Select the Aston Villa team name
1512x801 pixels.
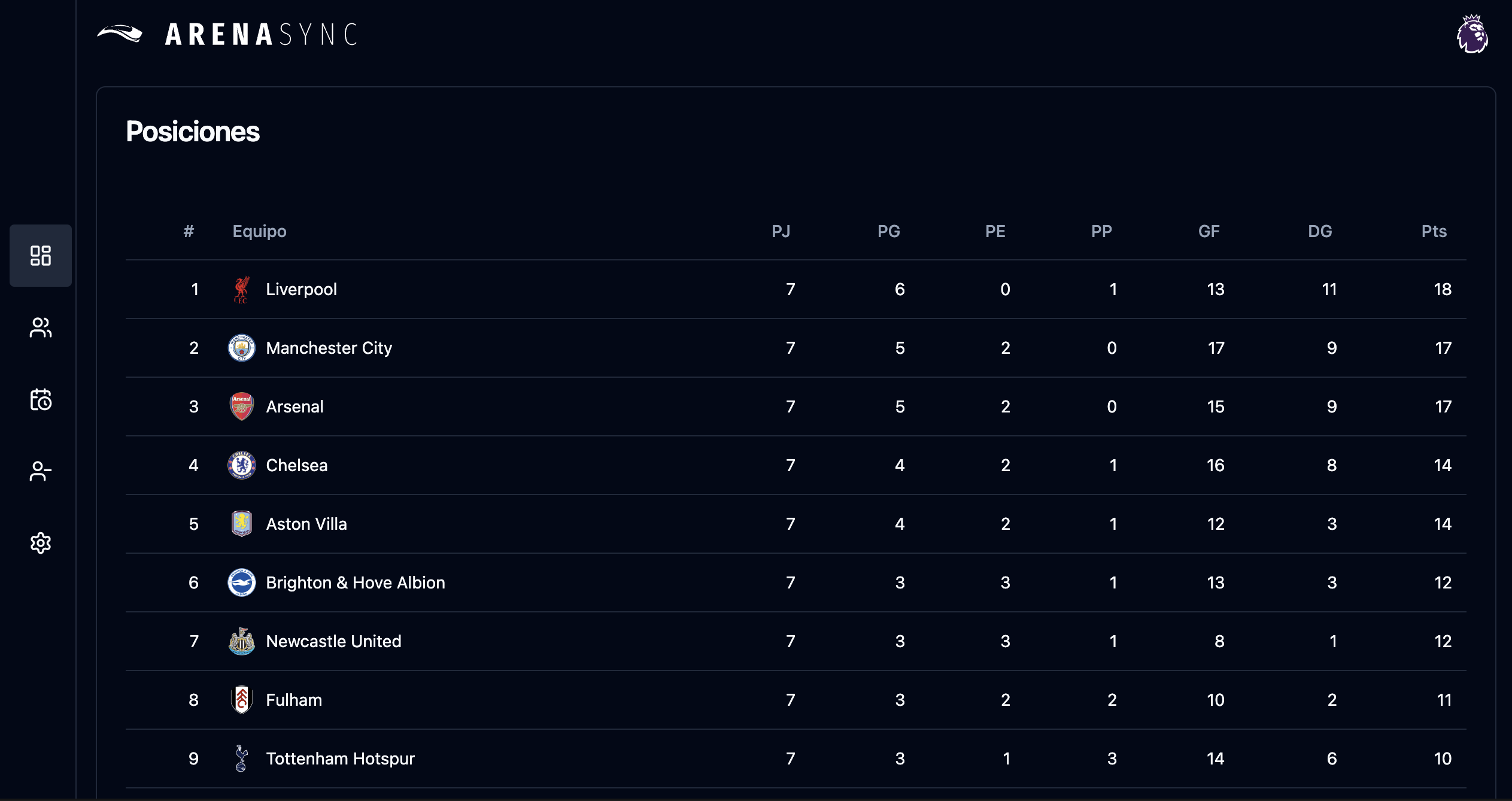[306, 524]
